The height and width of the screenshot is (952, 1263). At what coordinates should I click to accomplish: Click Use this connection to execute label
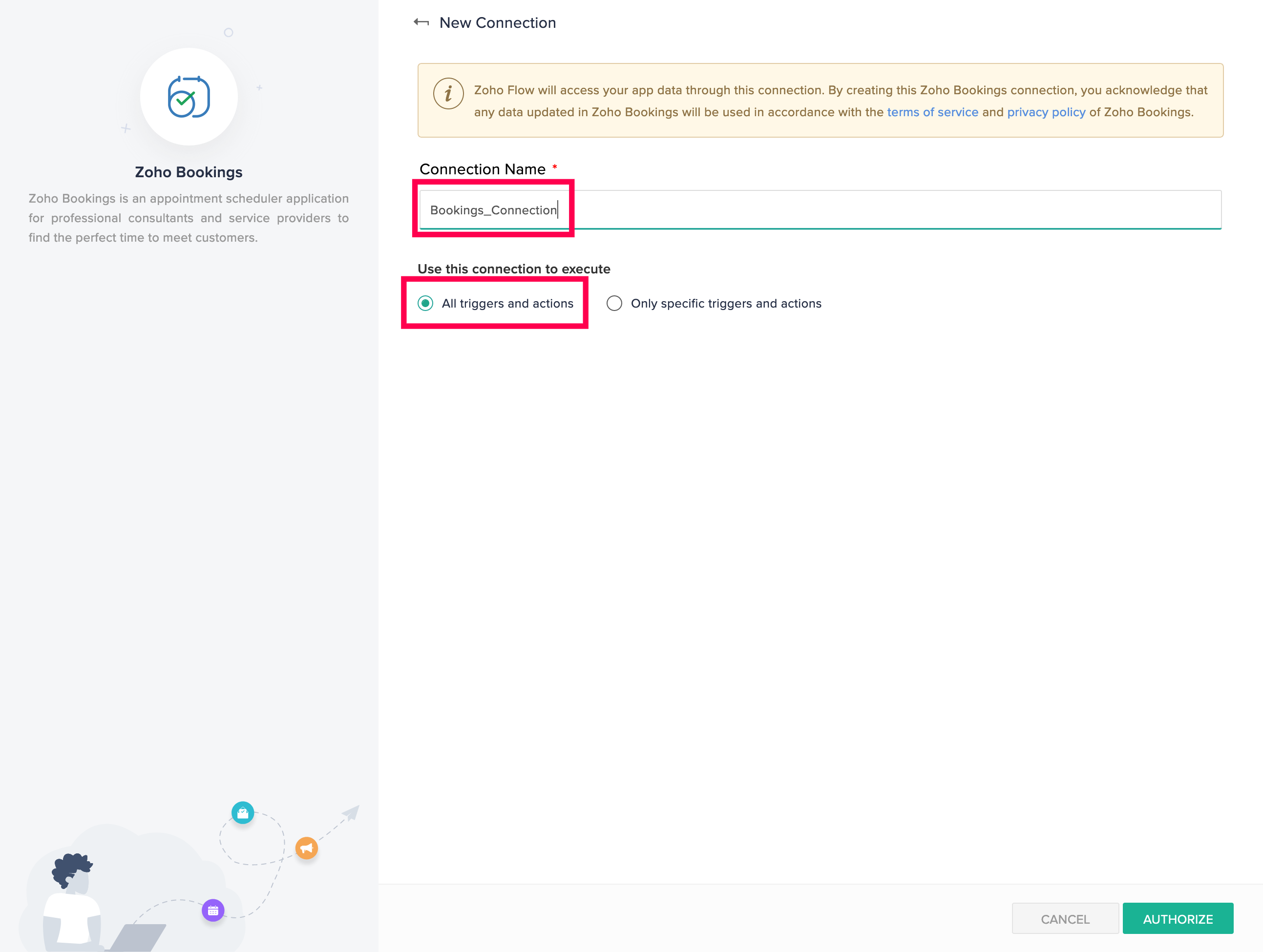click(x=514, y=269)
